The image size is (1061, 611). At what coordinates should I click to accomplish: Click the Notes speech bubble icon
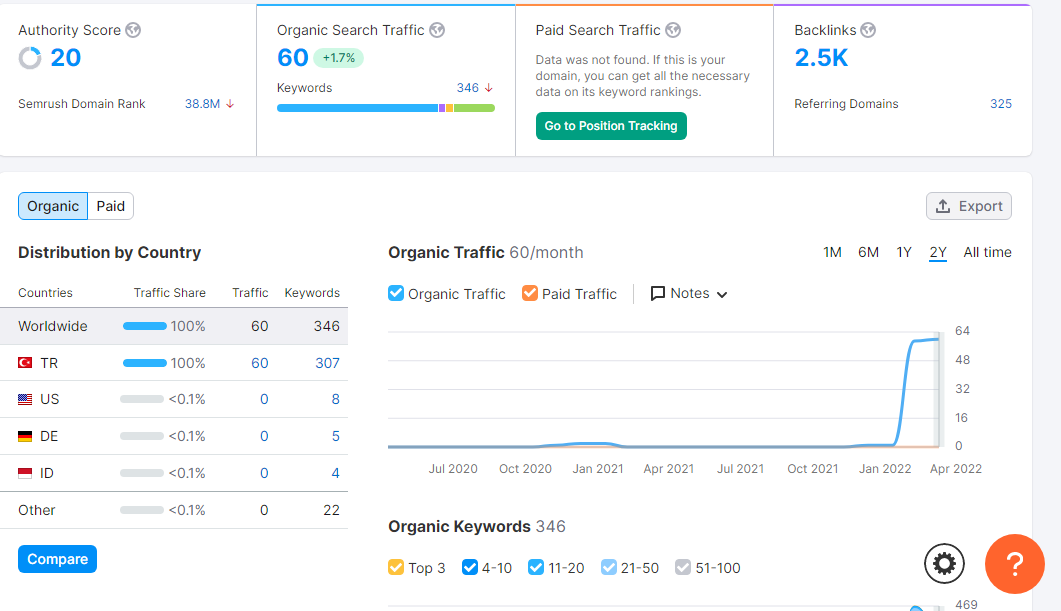pyautogui.click(x=657, y=294)
